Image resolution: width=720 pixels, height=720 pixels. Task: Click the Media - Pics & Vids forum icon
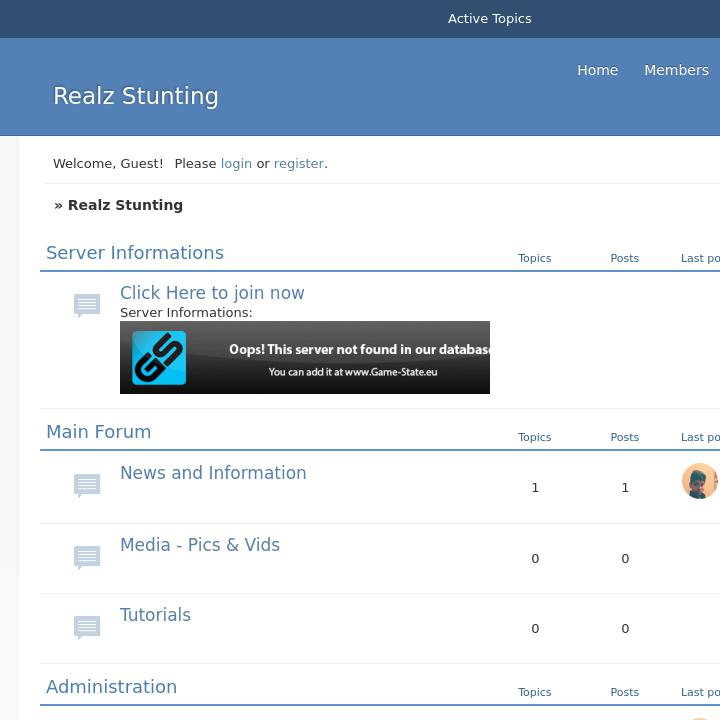point(87,557)
